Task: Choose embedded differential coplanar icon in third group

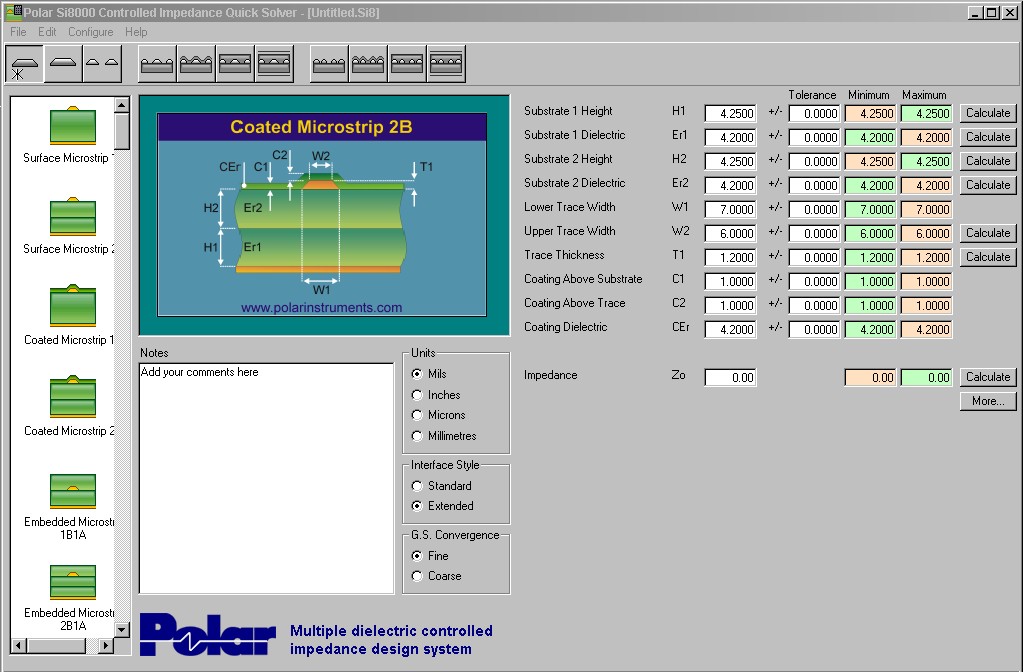Action: tap(408, 64)
